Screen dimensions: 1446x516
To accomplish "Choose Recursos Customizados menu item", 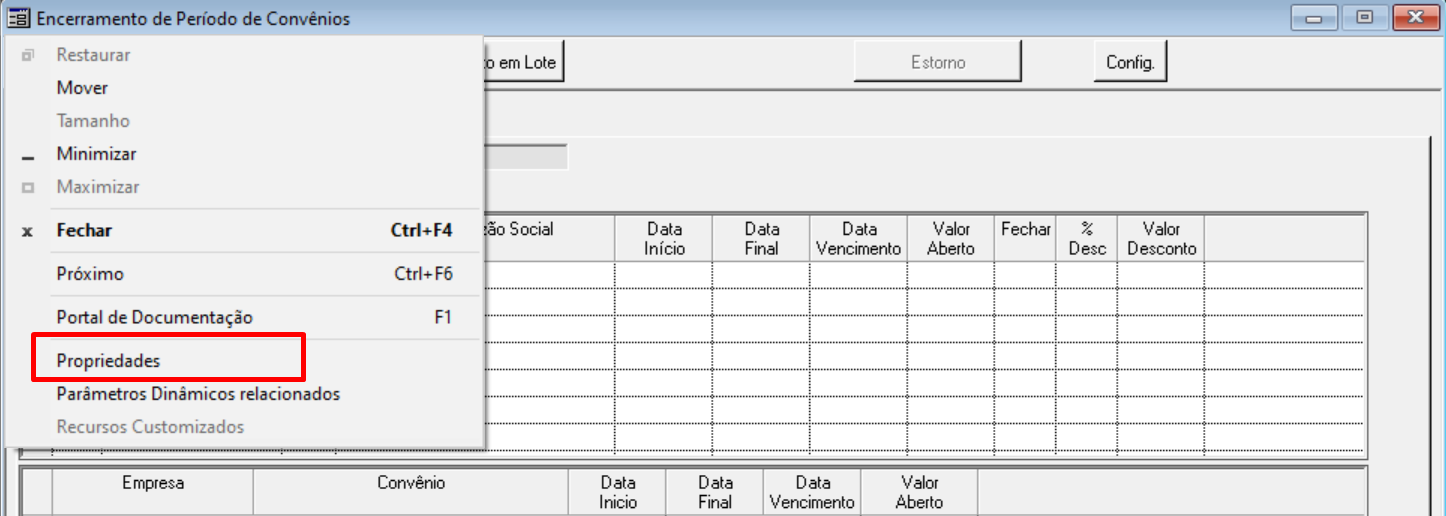I will coord(245,427).
